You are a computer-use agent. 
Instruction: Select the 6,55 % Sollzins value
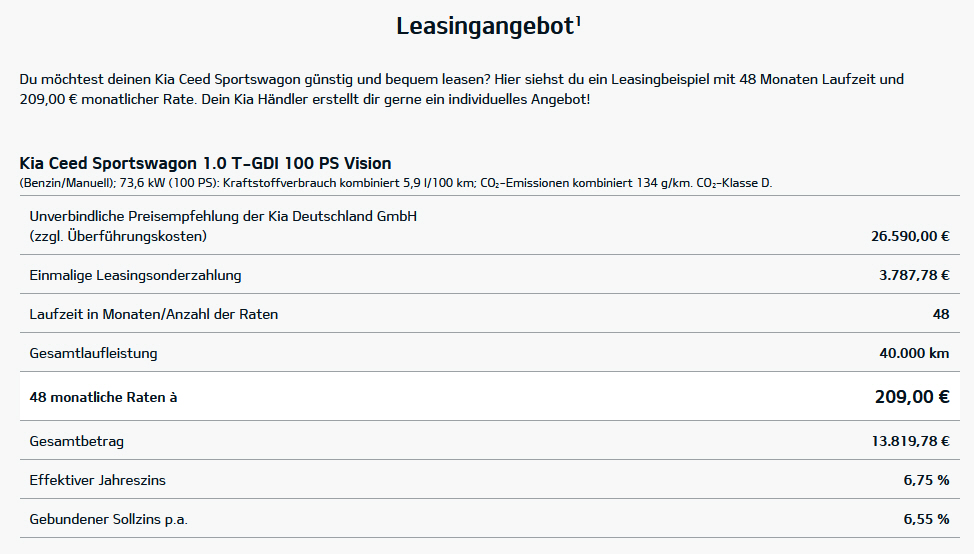pyautogui.click(x=926, y=520)
